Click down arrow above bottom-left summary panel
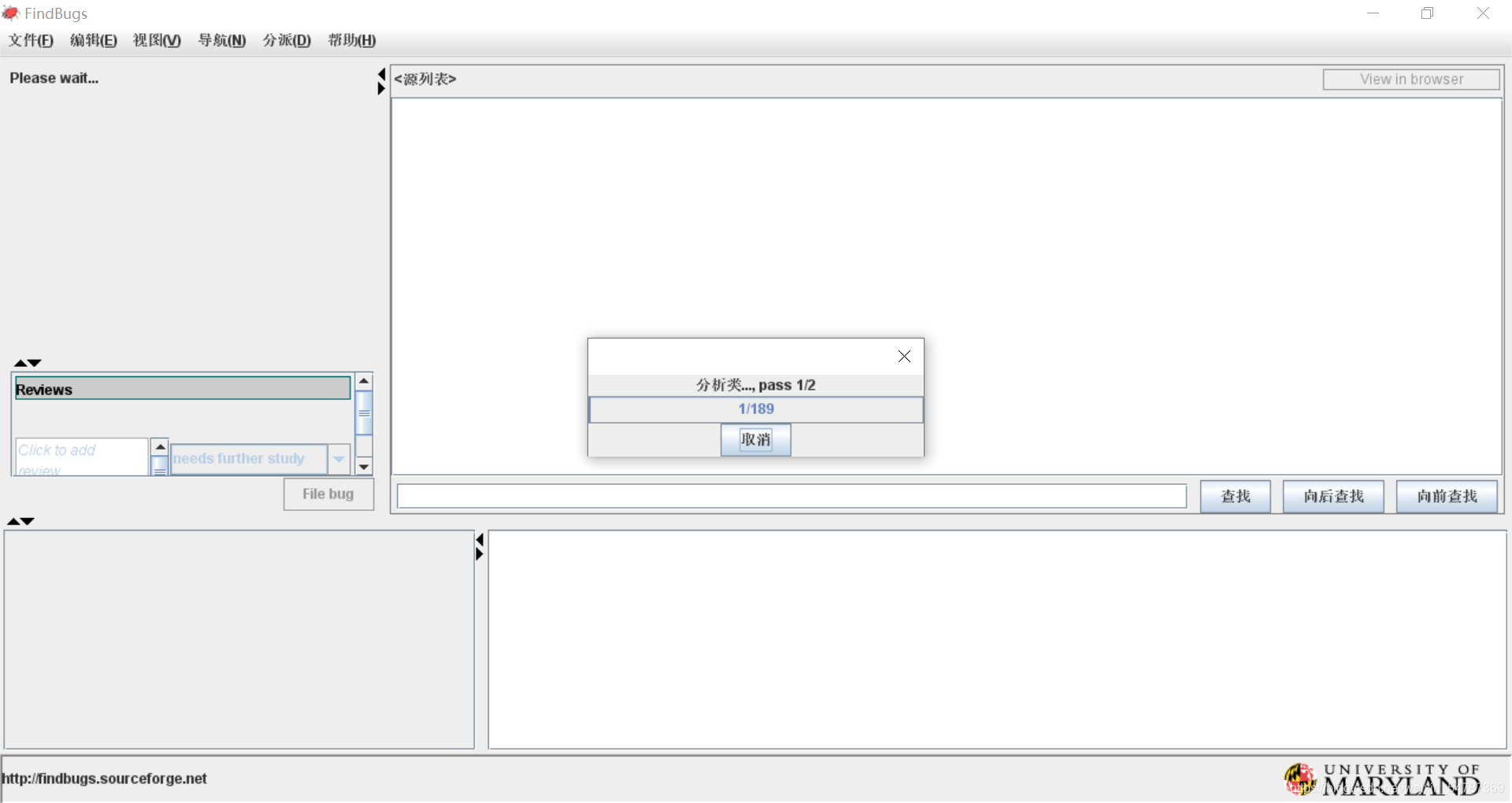Viewport: 1512px width, 803px height. pyautogui.click(x=28, y=521)
